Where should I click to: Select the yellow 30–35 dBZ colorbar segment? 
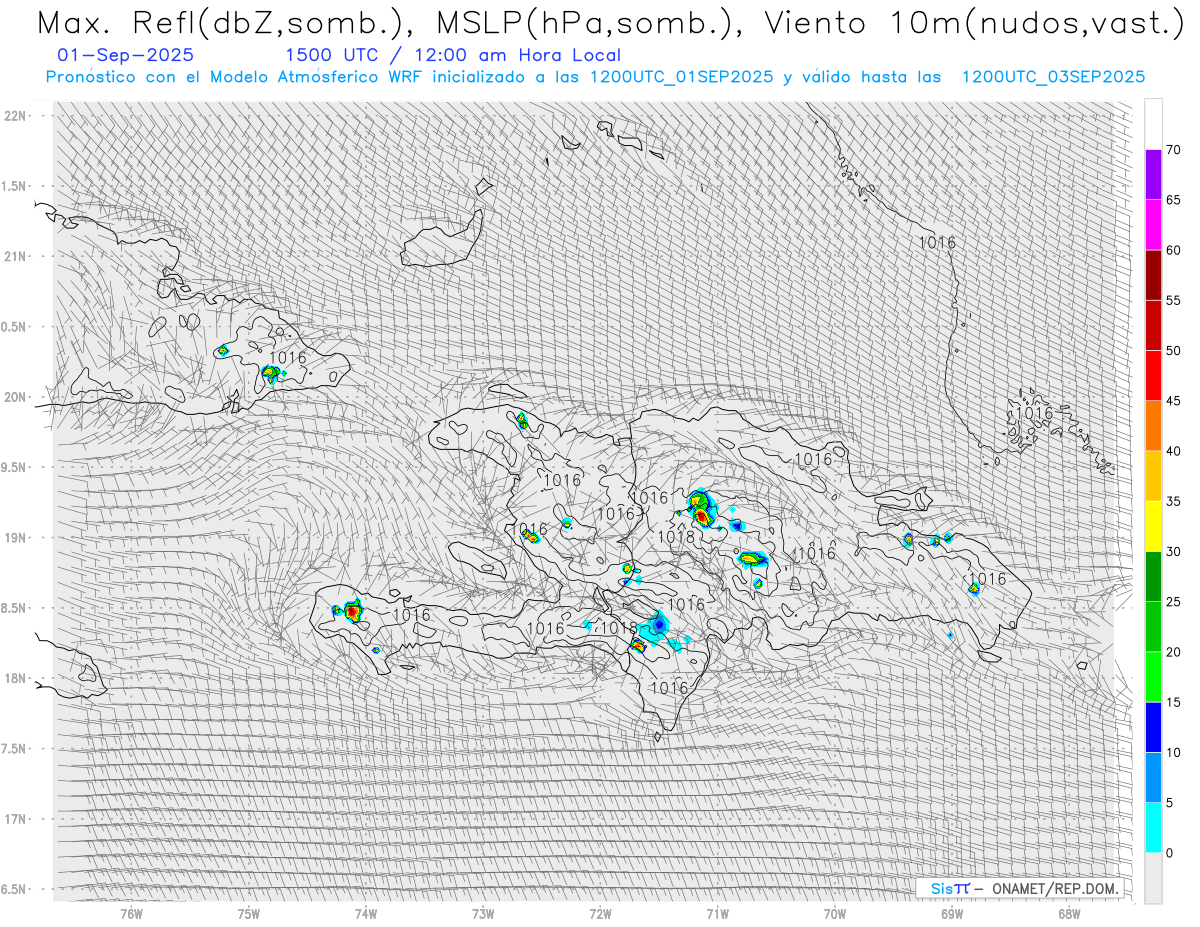click(x=1153, y=526)
